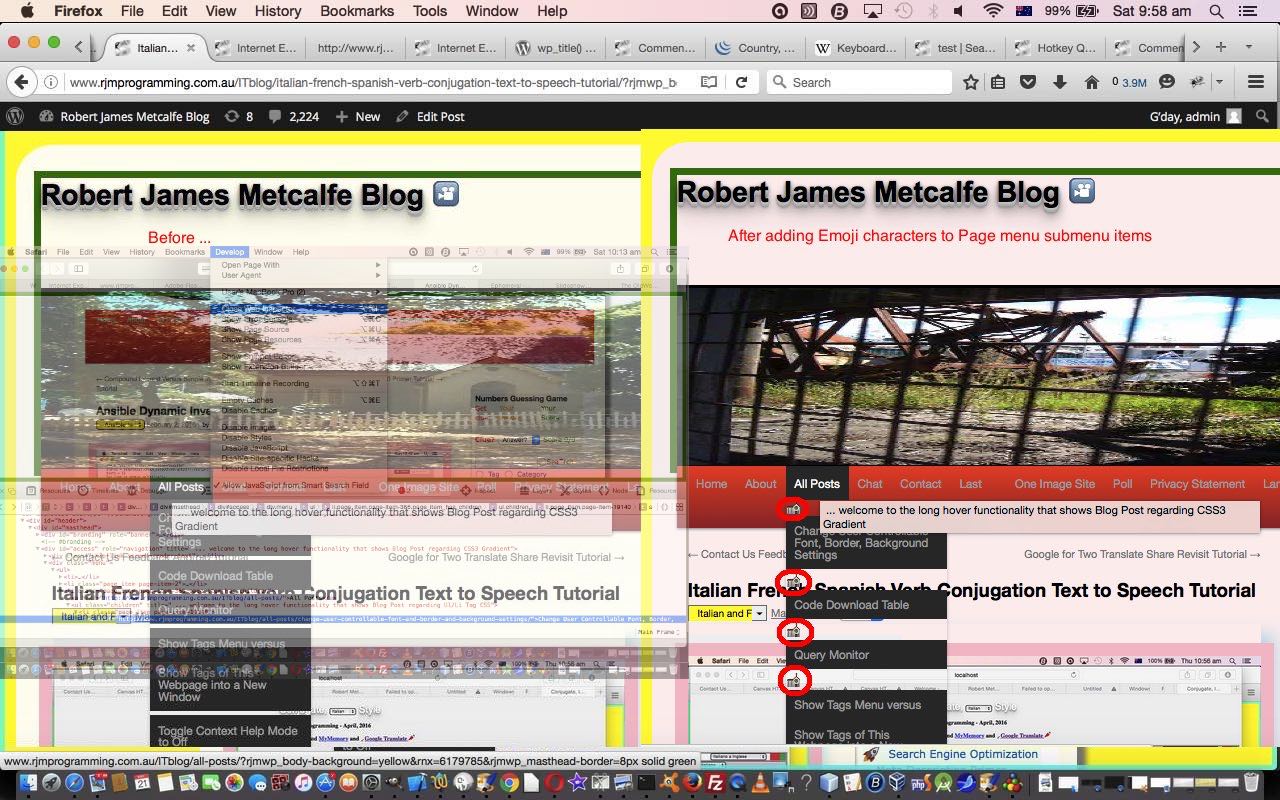Save page to Pocket
Viewport: 1280px width, 800px height.
[x=1028, y=82]
